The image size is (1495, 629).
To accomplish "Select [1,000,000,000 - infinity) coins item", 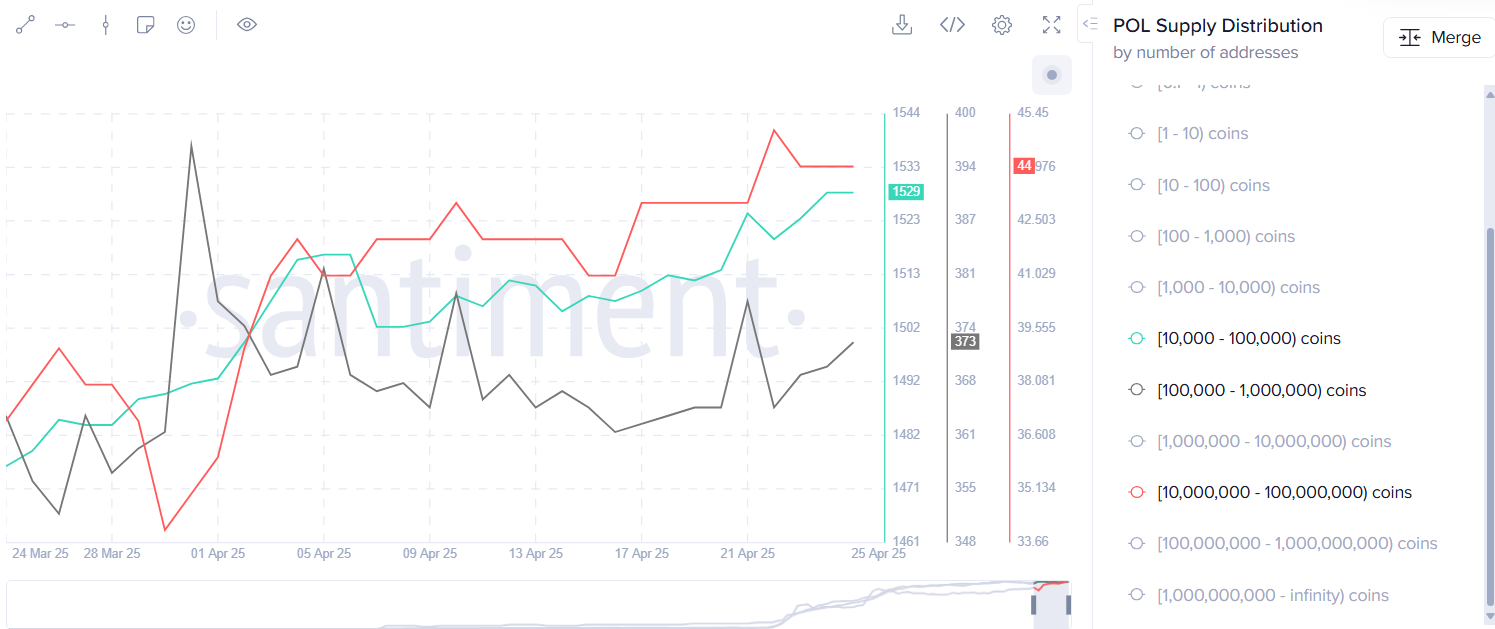I will (1272, 596).
